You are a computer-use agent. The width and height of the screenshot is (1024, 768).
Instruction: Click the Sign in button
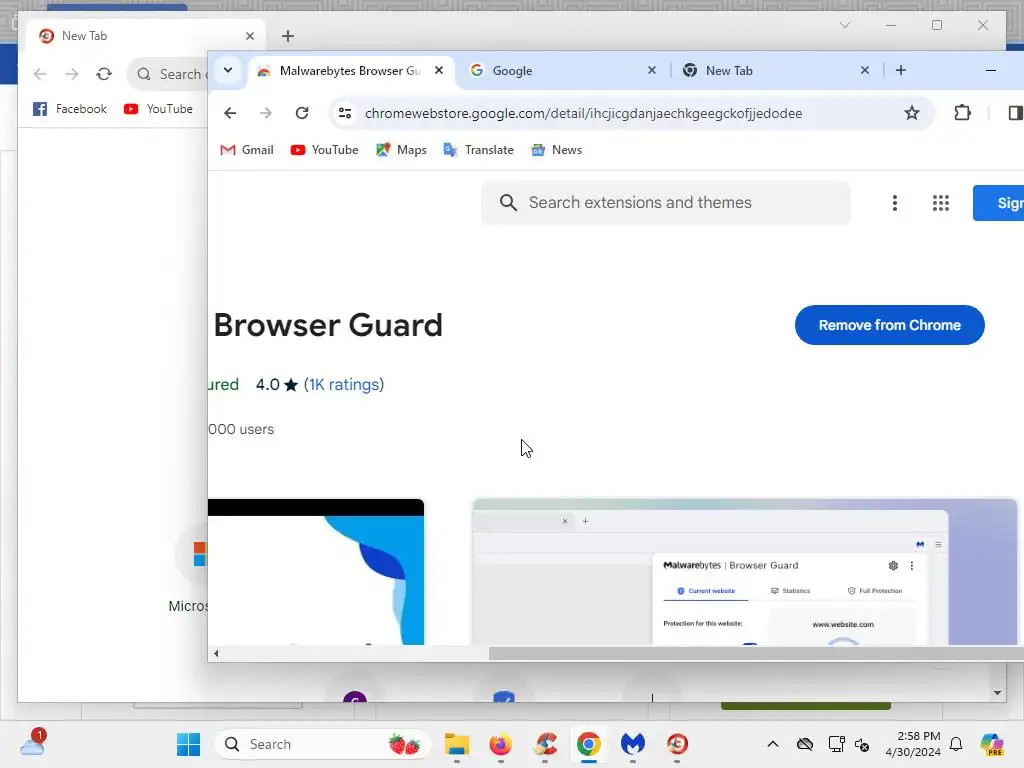click(999, 203)
